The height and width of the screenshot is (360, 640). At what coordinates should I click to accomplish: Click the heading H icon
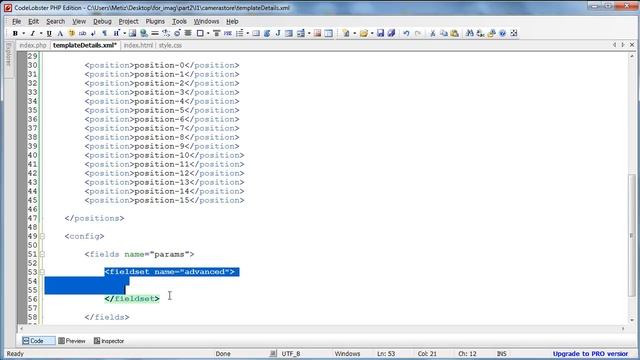[116, 33]
